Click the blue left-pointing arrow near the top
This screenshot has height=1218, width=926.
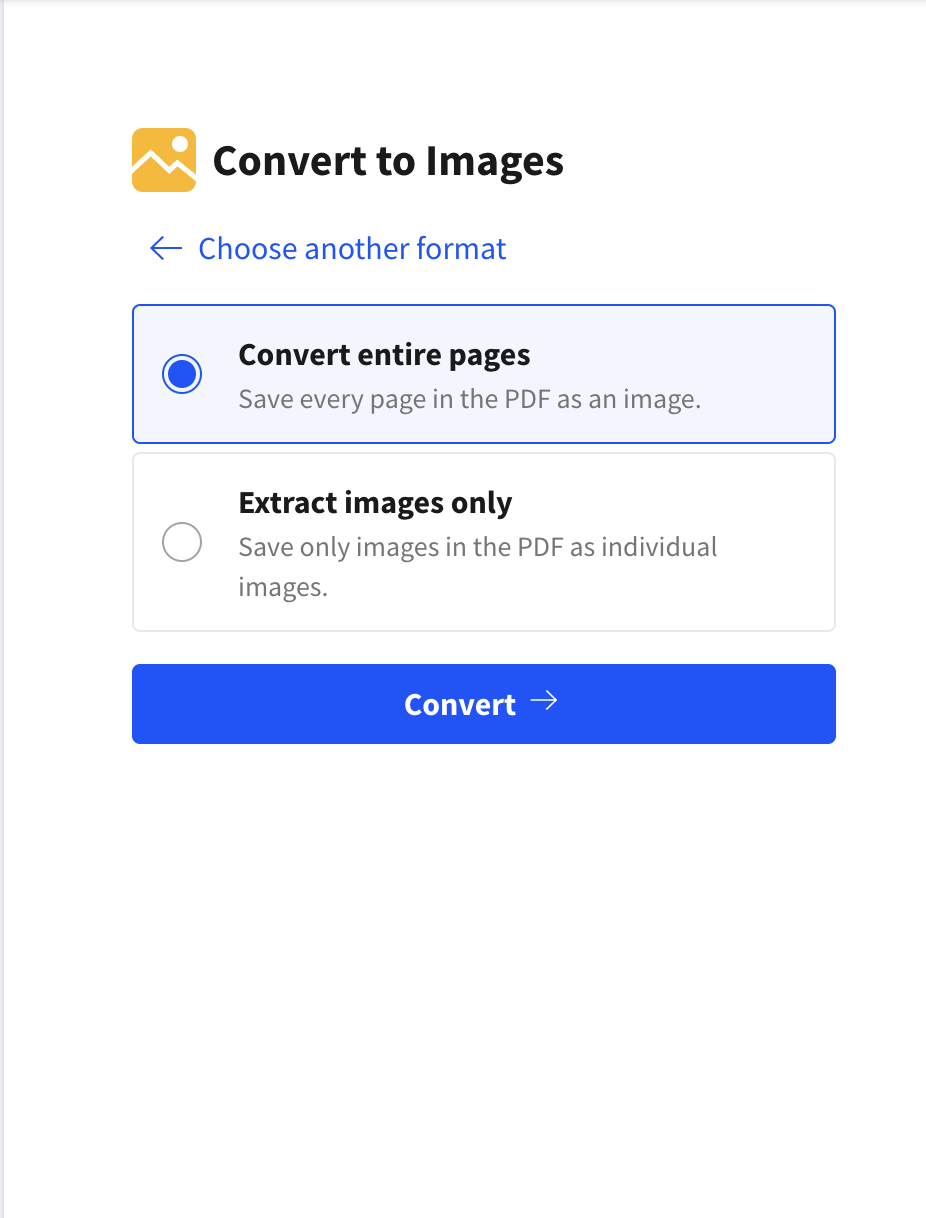[165, 248]
